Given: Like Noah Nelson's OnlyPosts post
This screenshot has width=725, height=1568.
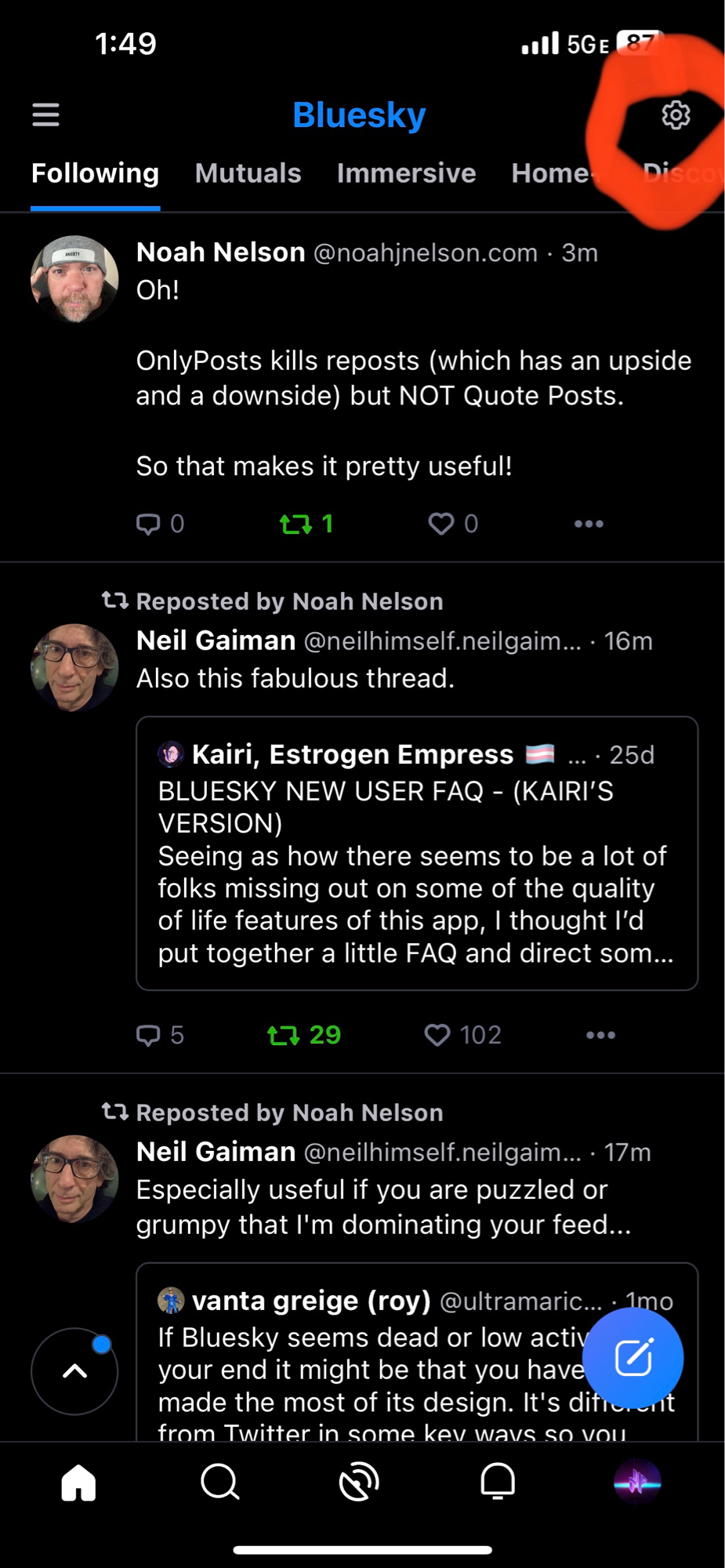Looking at the screenshot, I should tap(441, 524).
